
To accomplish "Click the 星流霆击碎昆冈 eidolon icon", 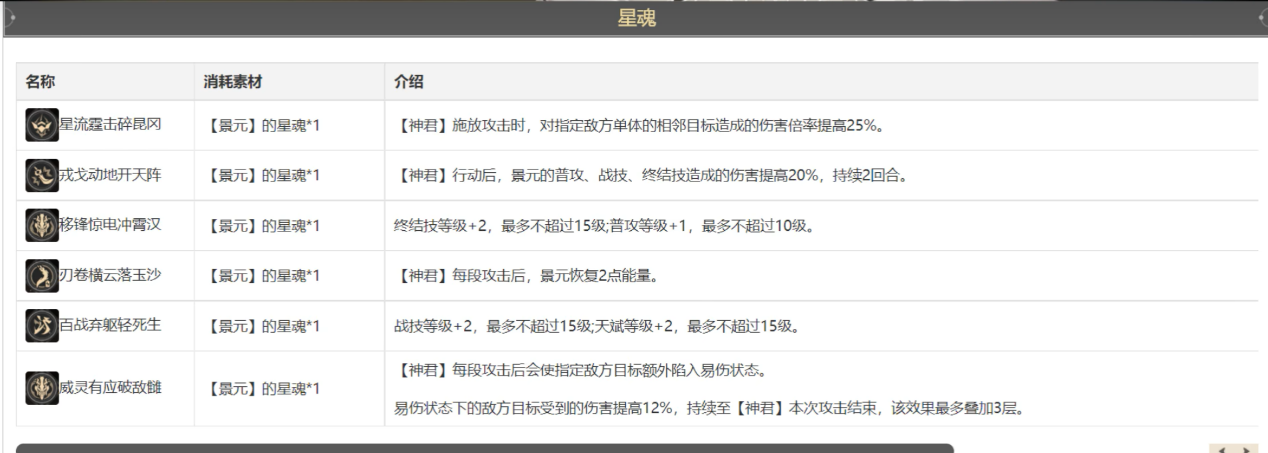I will (41, 125).
